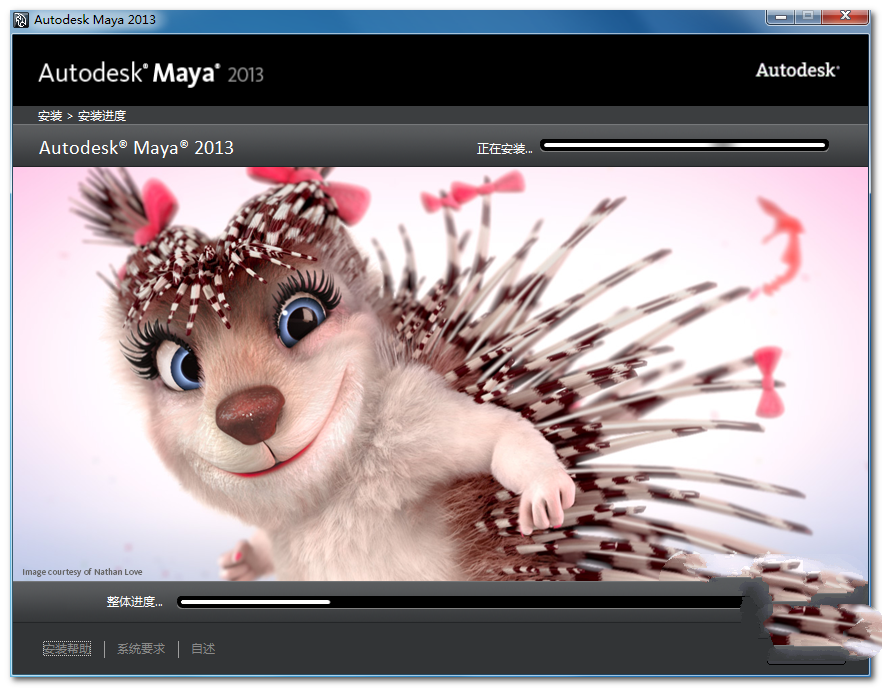
Task: Click the 正在安装 current install progress bar
Action: [x=684, y=146]
